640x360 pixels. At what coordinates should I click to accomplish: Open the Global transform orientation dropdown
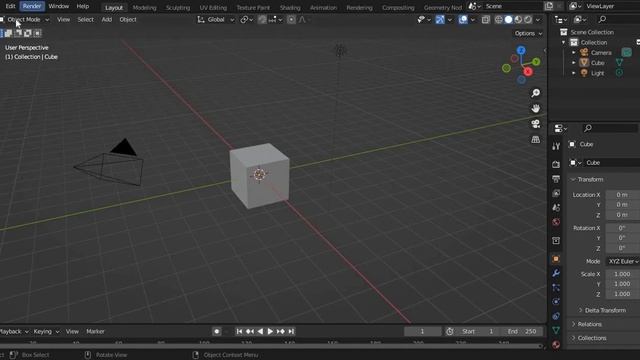216,19
